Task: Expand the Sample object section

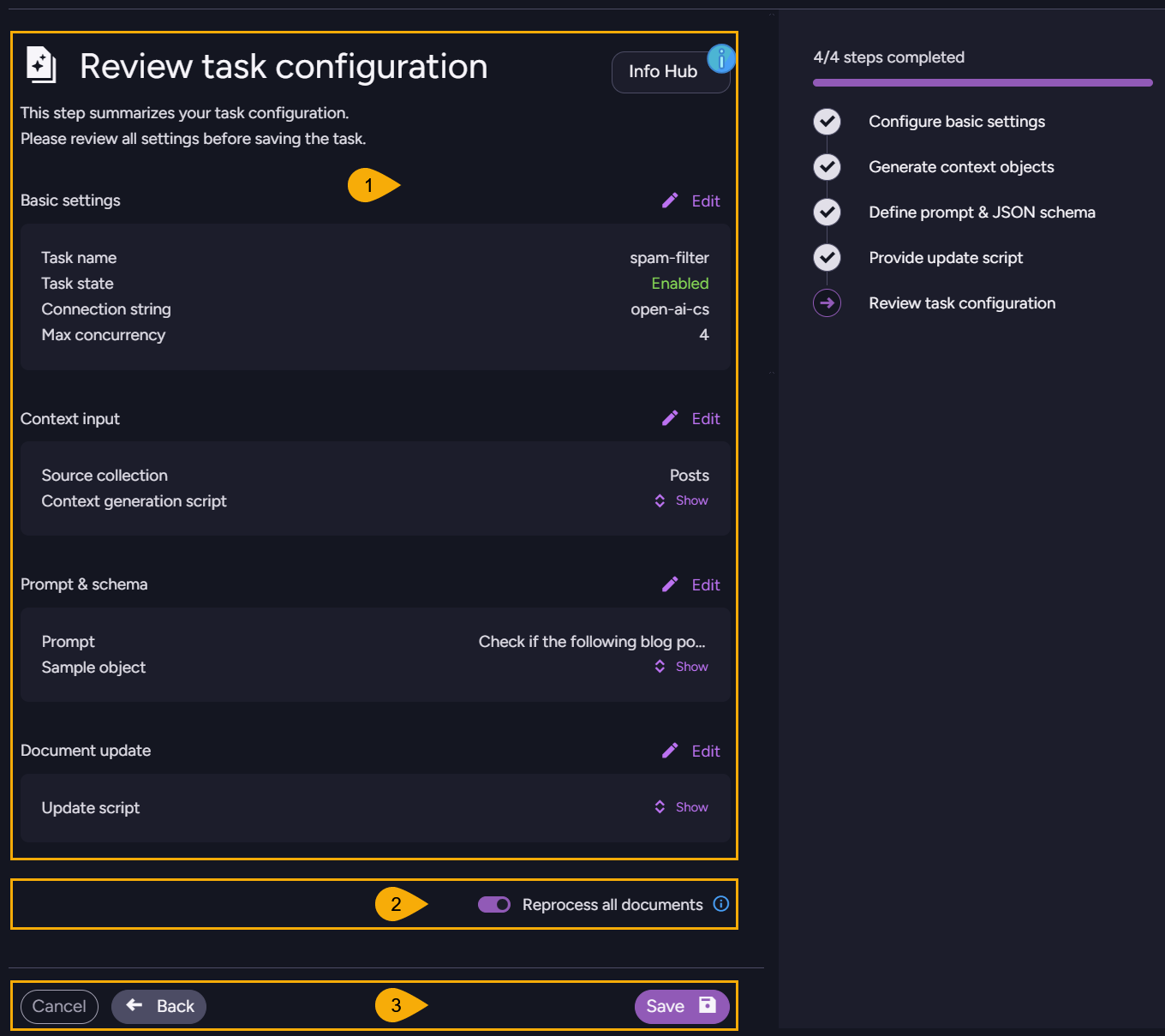Action: point(681,666)
